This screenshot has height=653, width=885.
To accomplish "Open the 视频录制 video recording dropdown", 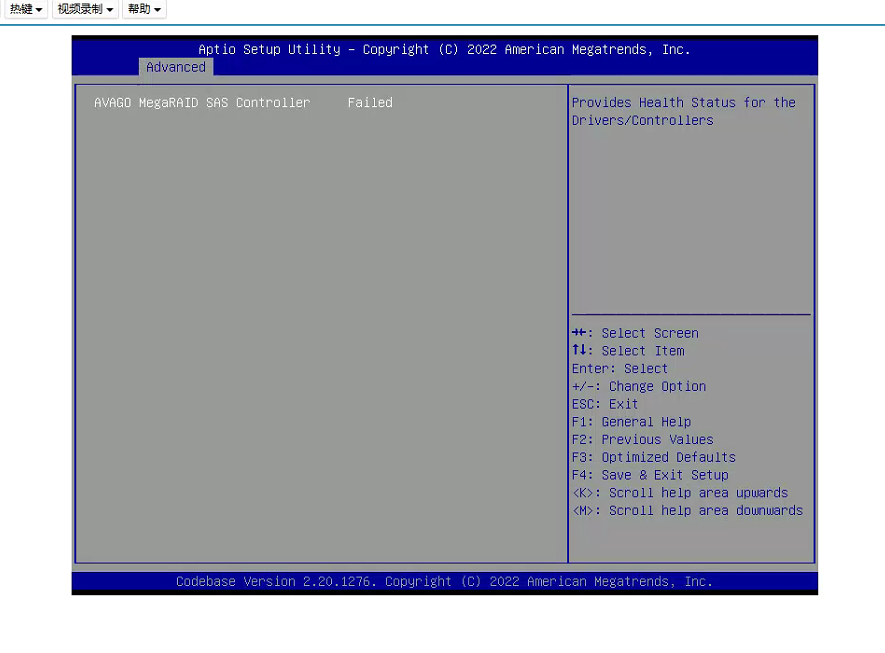I will point(85,9).
